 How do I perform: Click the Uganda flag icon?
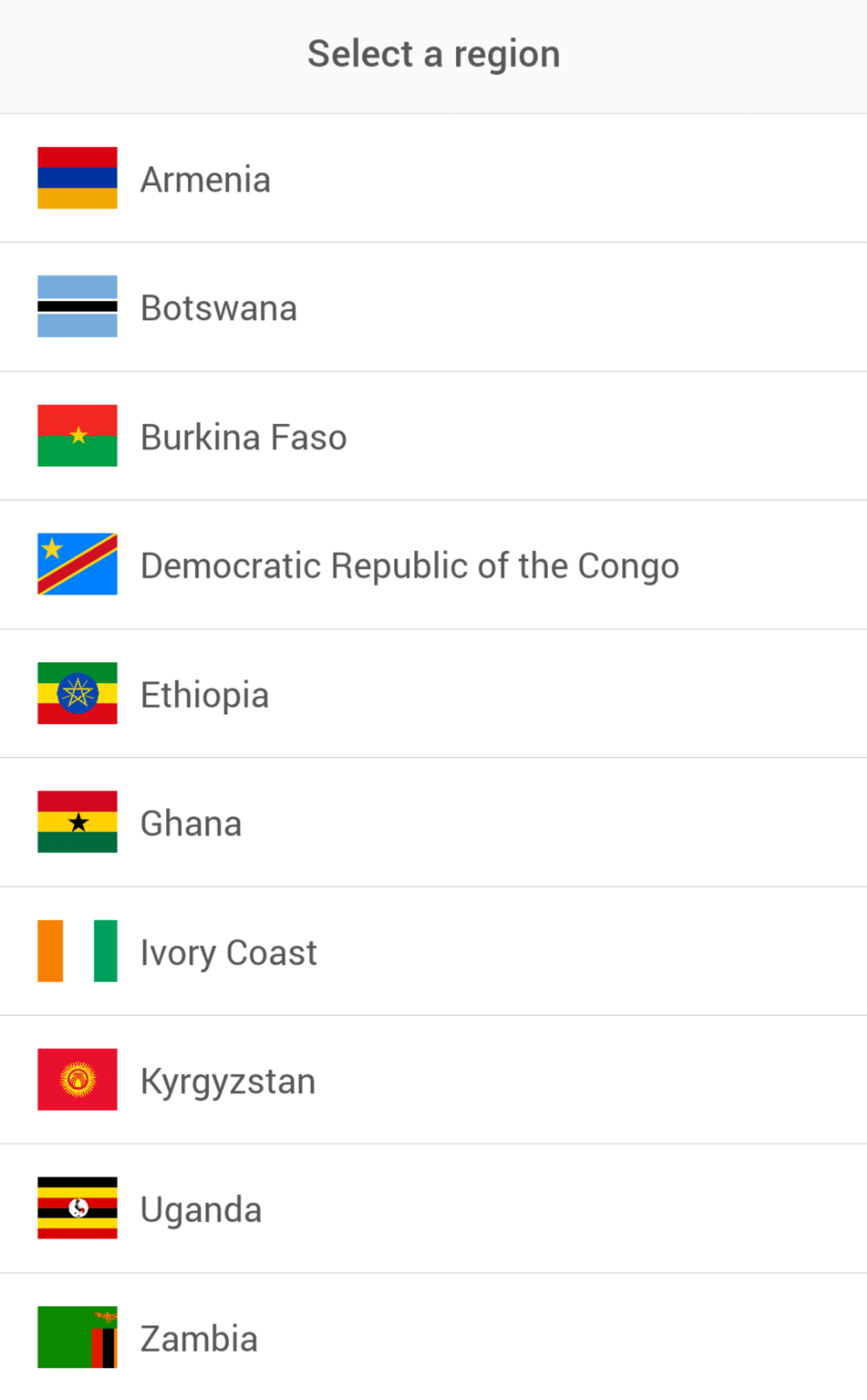click(77, 1208)
